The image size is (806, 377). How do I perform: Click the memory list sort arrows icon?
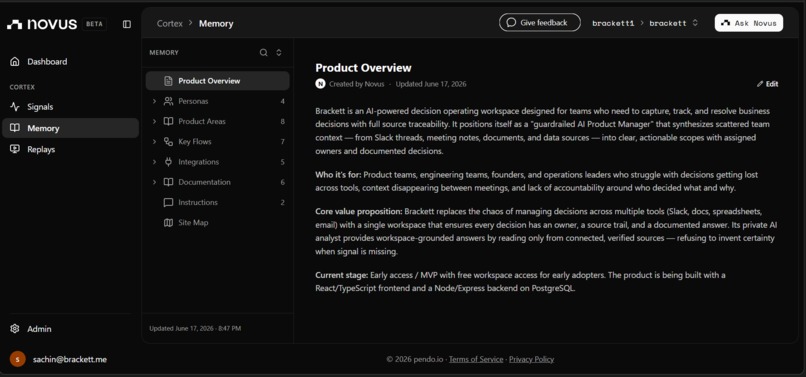coord(279,52)
